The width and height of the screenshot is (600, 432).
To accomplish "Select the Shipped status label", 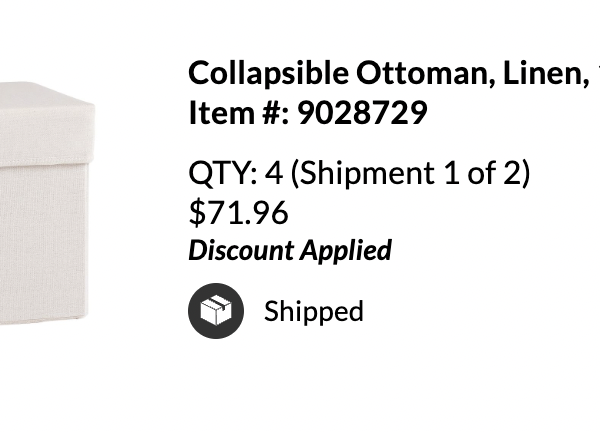I will click(x=313, y=311).
